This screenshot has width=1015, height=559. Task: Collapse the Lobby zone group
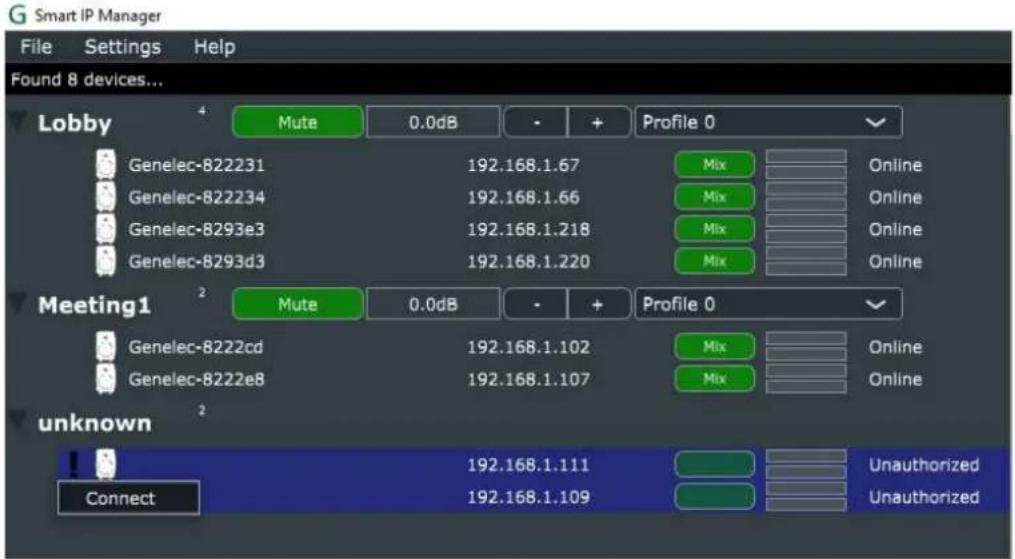pyautogui.click(x=17, y=122)
